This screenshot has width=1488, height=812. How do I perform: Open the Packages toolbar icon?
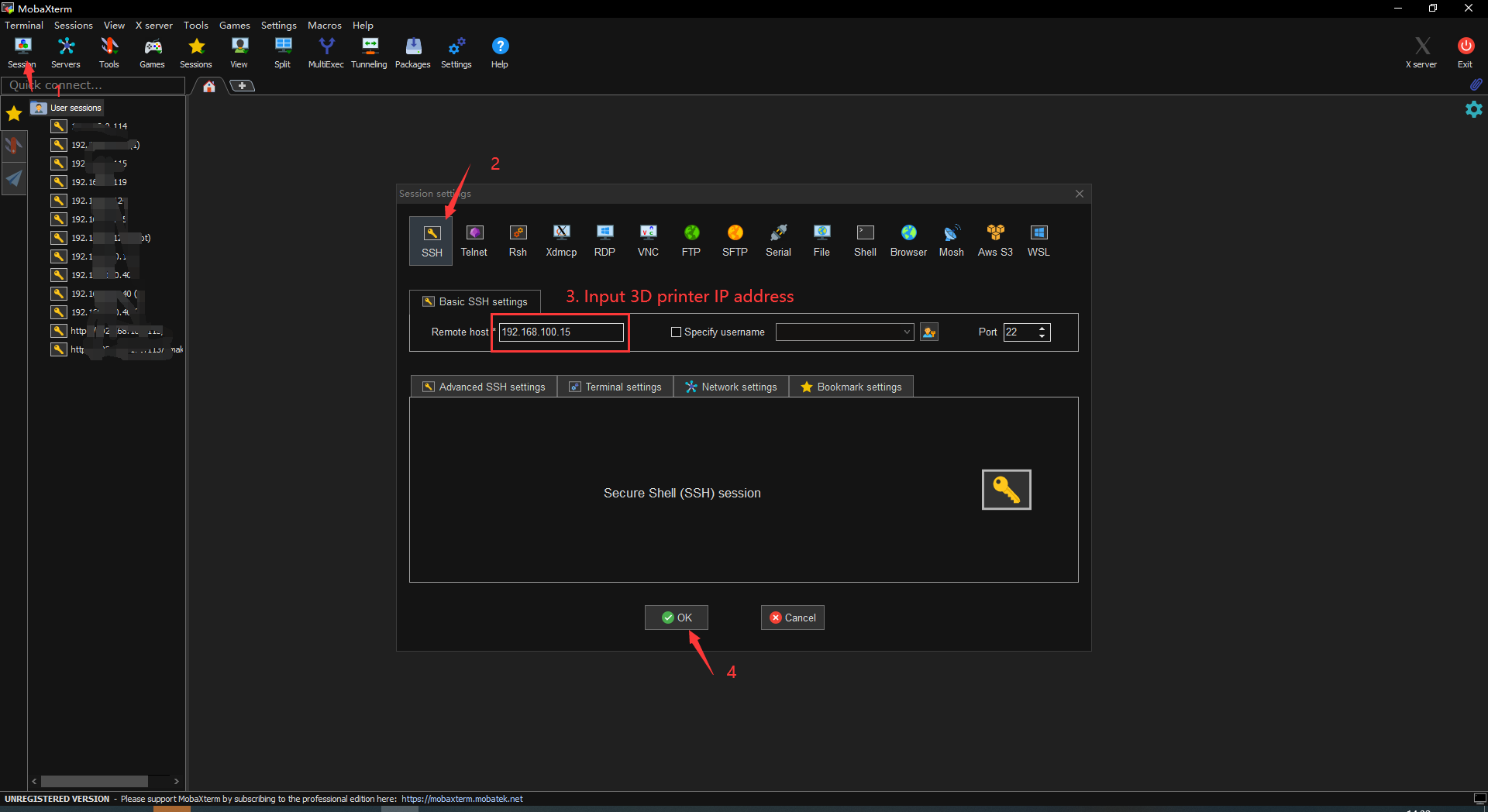tap(413, 53)
